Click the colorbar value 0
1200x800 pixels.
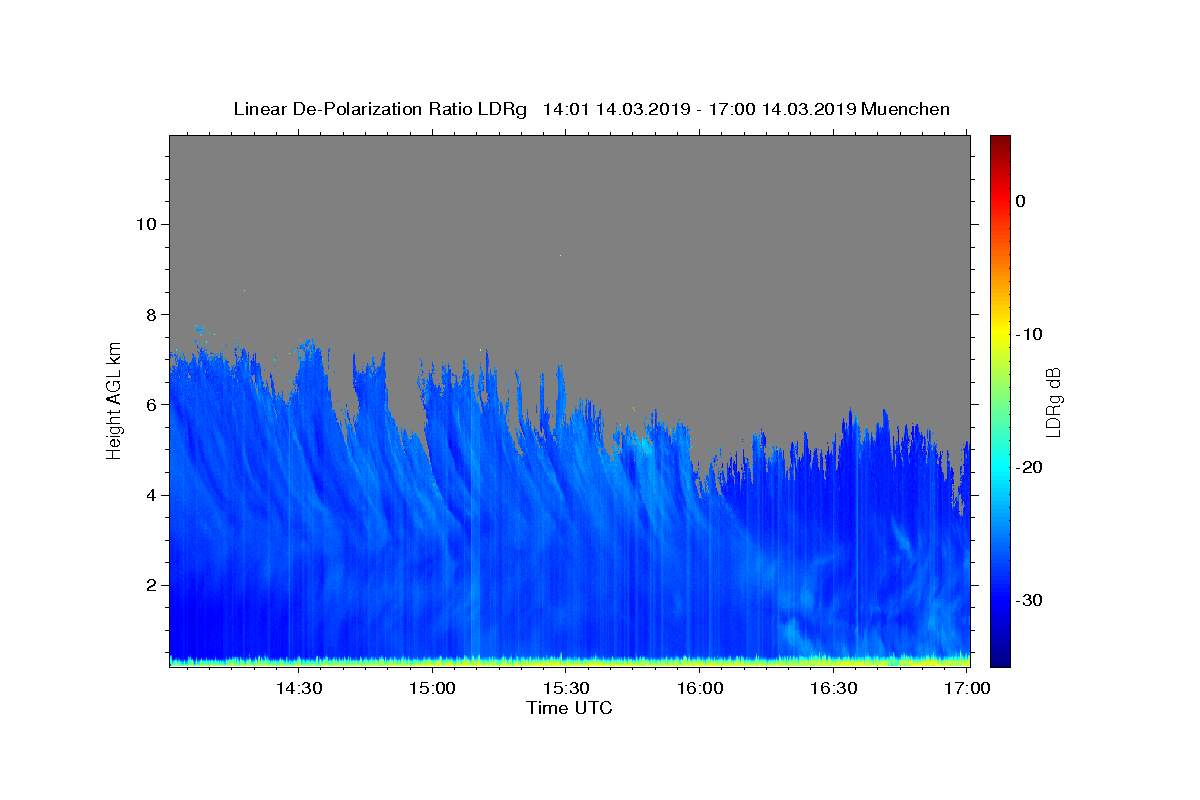tap(1020, 201)
